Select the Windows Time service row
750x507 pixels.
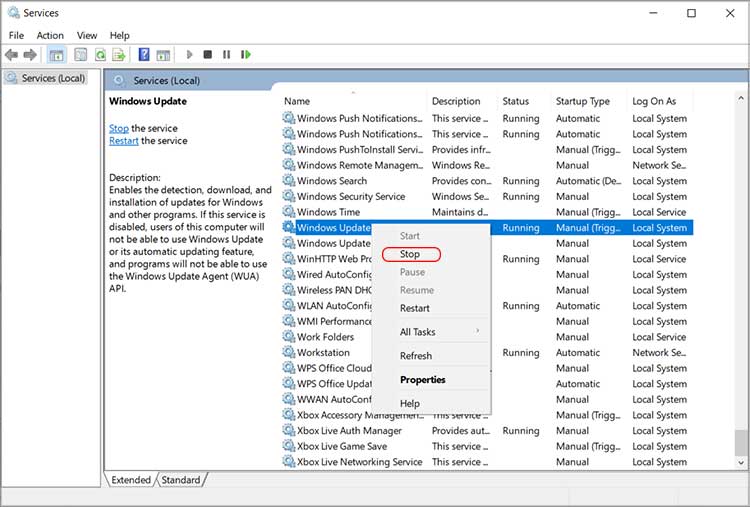[x=487, y=211]
